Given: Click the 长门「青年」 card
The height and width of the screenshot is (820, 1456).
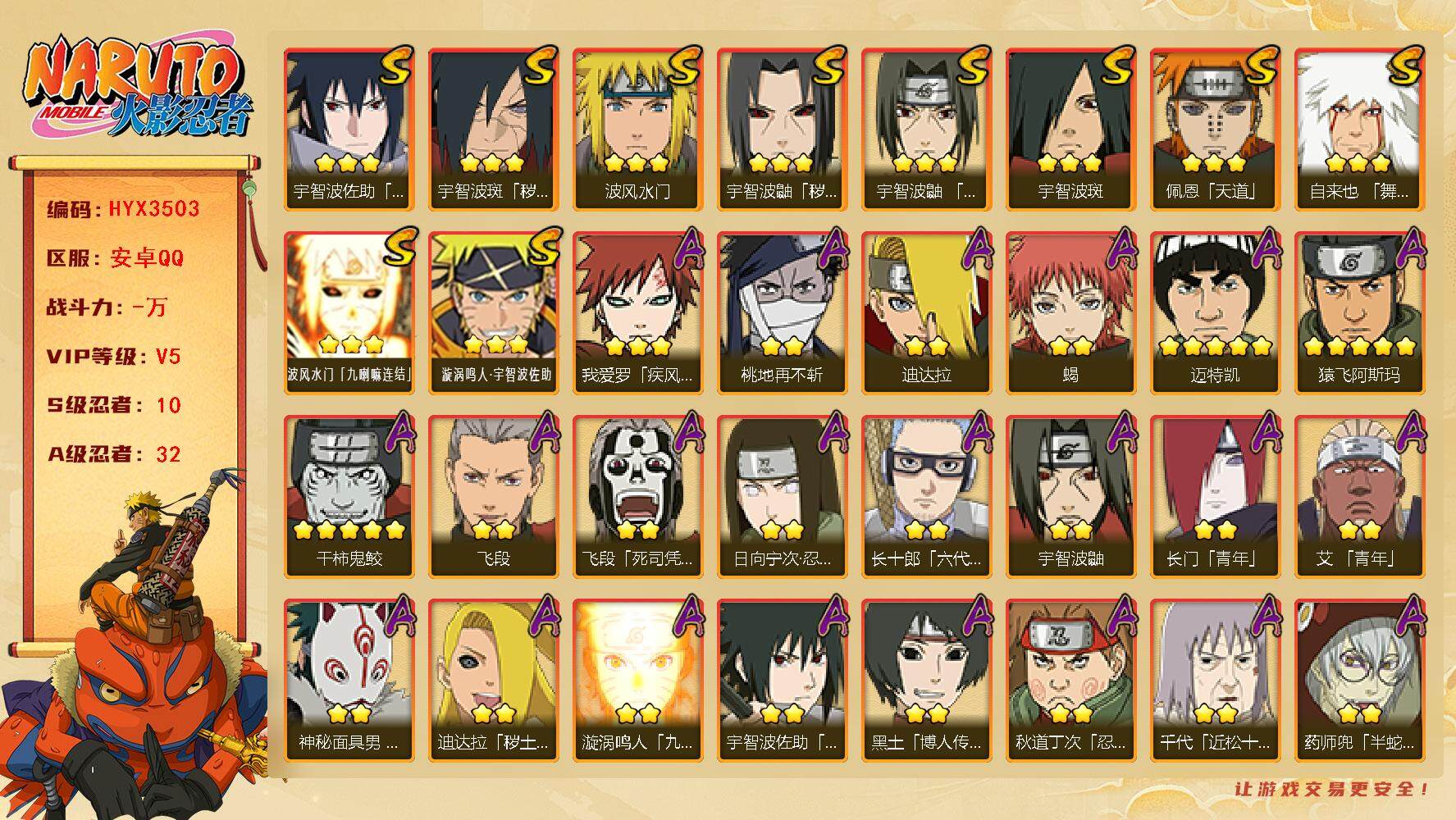Looking at the screenshot, I should (x=1215, y=496).
